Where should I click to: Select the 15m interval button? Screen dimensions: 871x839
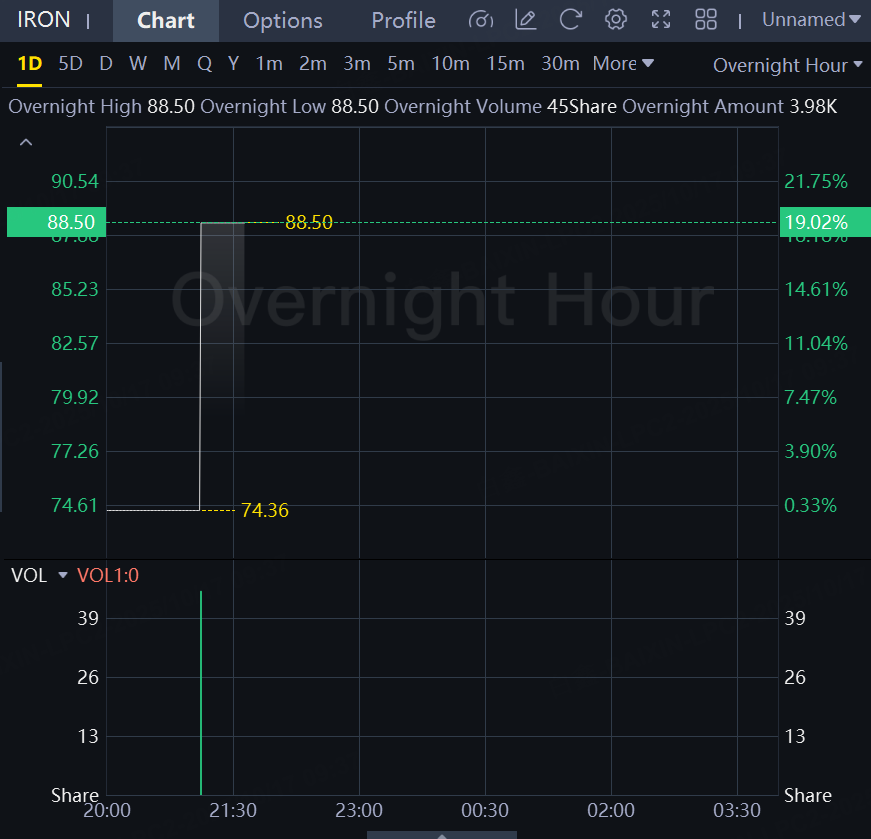[x=505, y=64]
